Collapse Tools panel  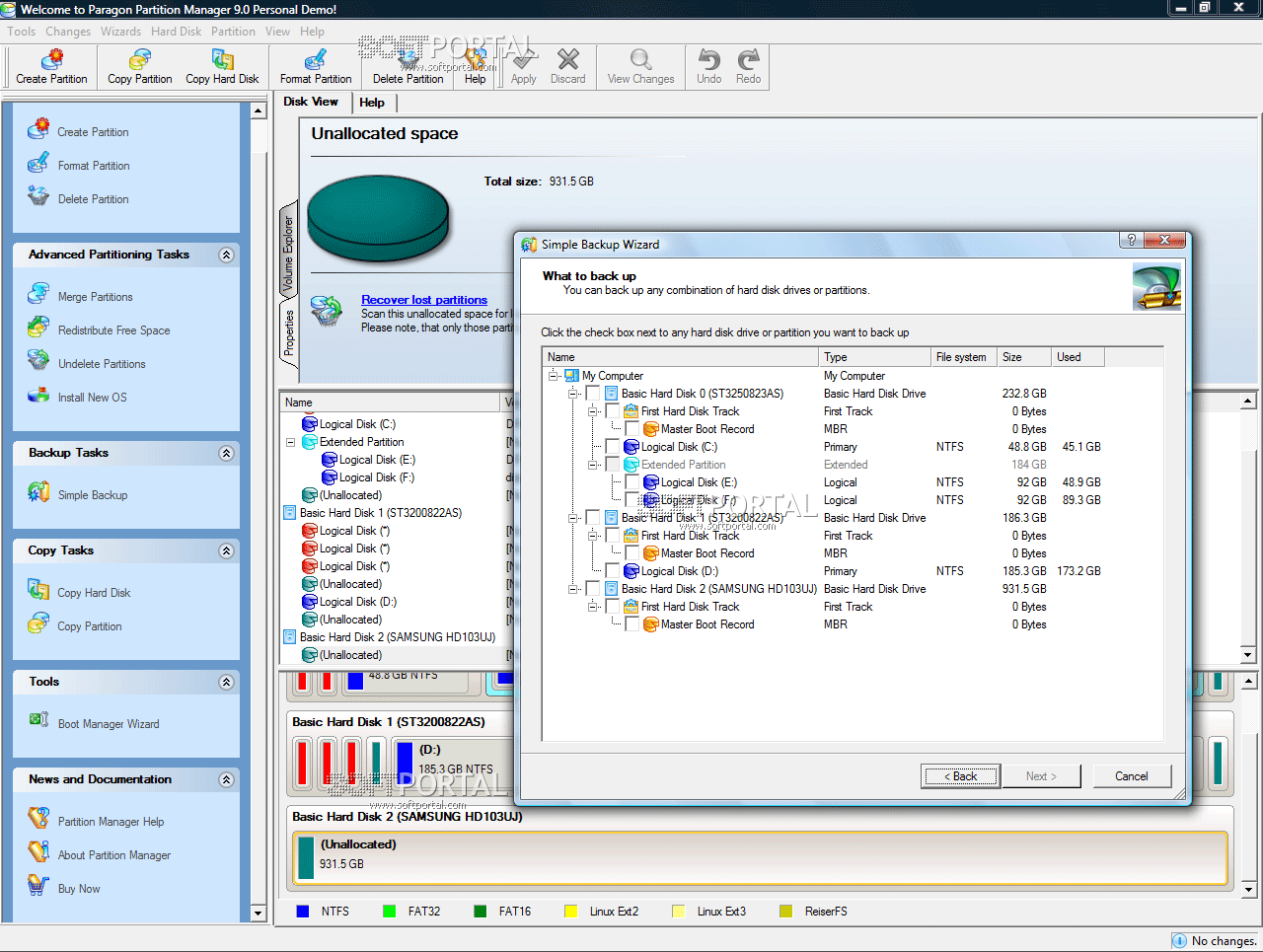226,682
